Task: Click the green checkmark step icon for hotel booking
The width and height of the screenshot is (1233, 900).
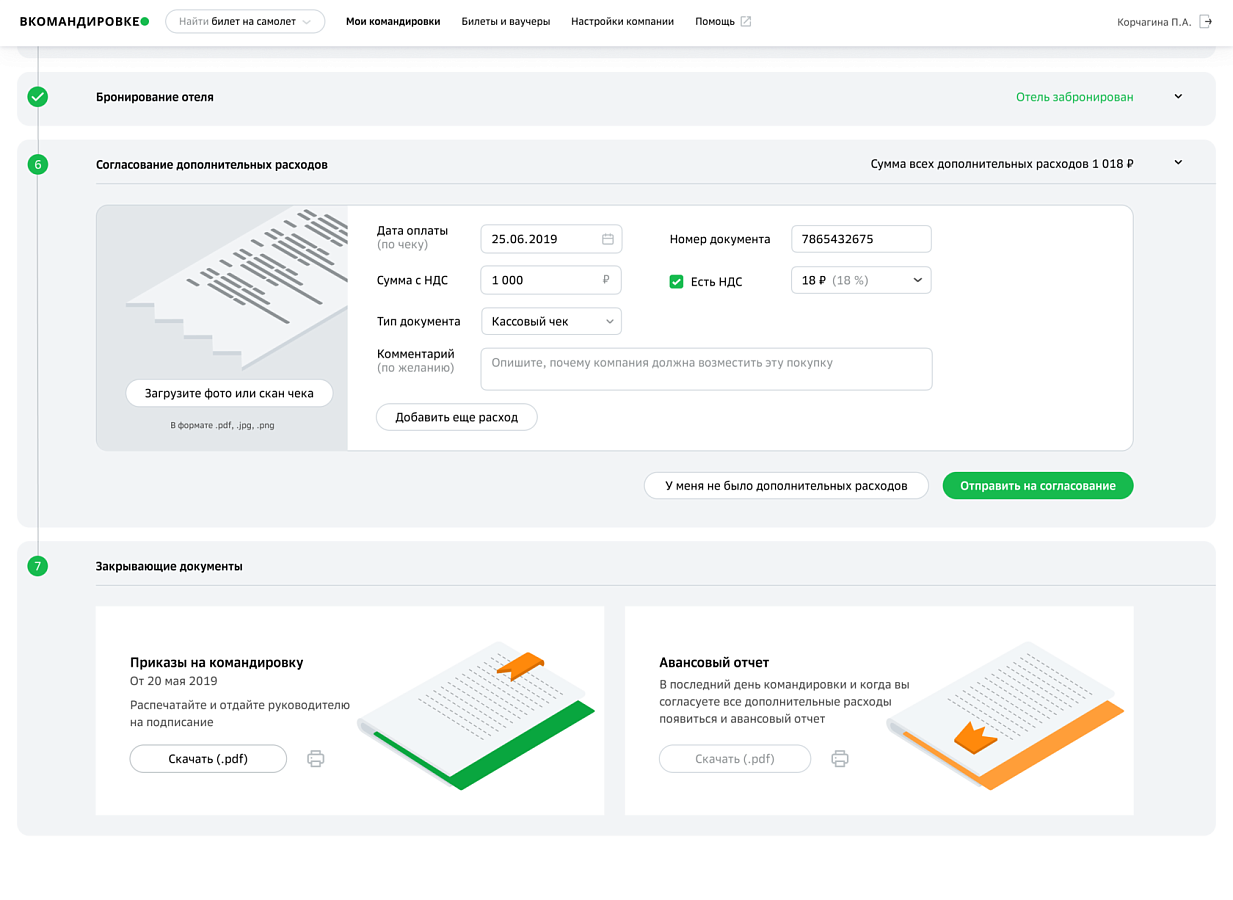Action: pos(37,97)
